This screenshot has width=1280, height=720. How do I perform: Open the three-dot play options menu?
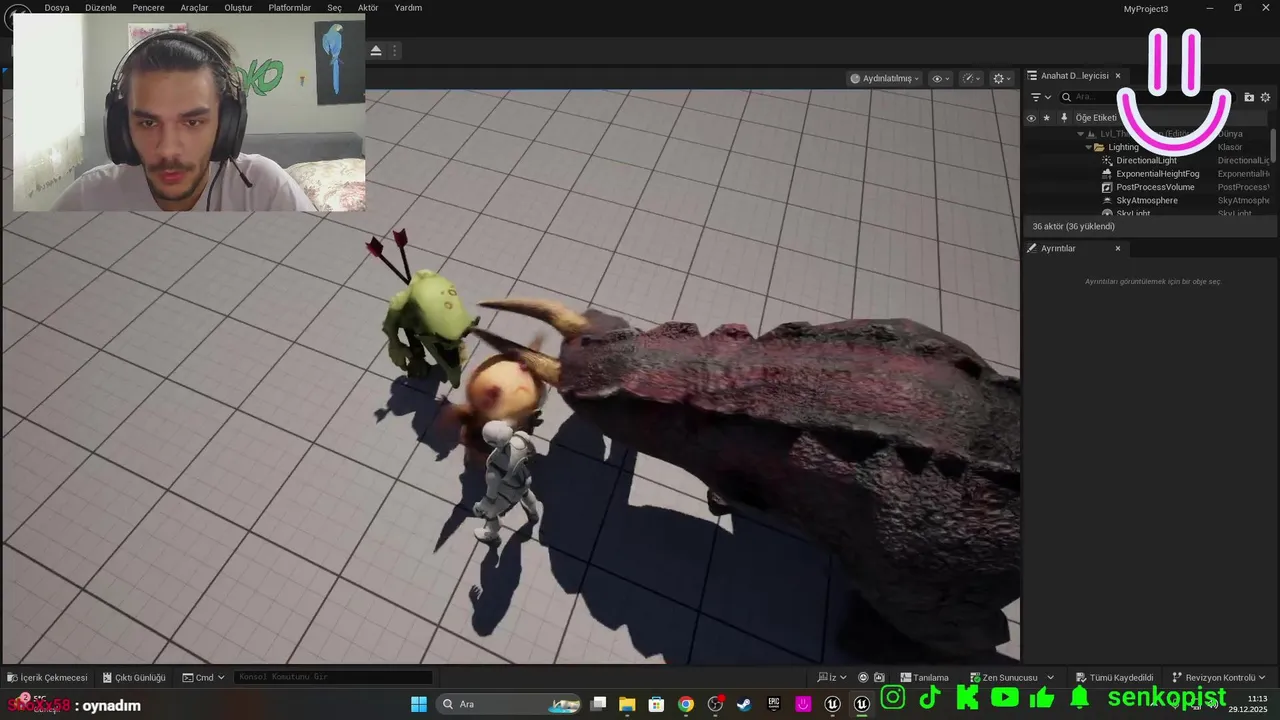tap(395, 51)
